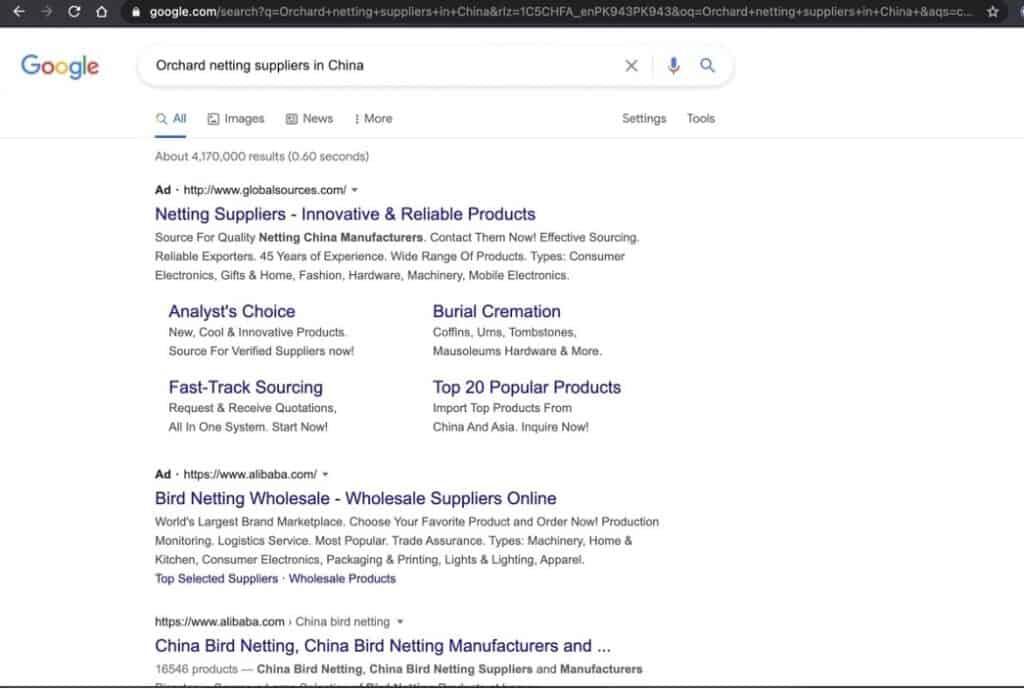
Task: Click the 'About 4,170,000 results' text
Action: click(x=262, y=157)
